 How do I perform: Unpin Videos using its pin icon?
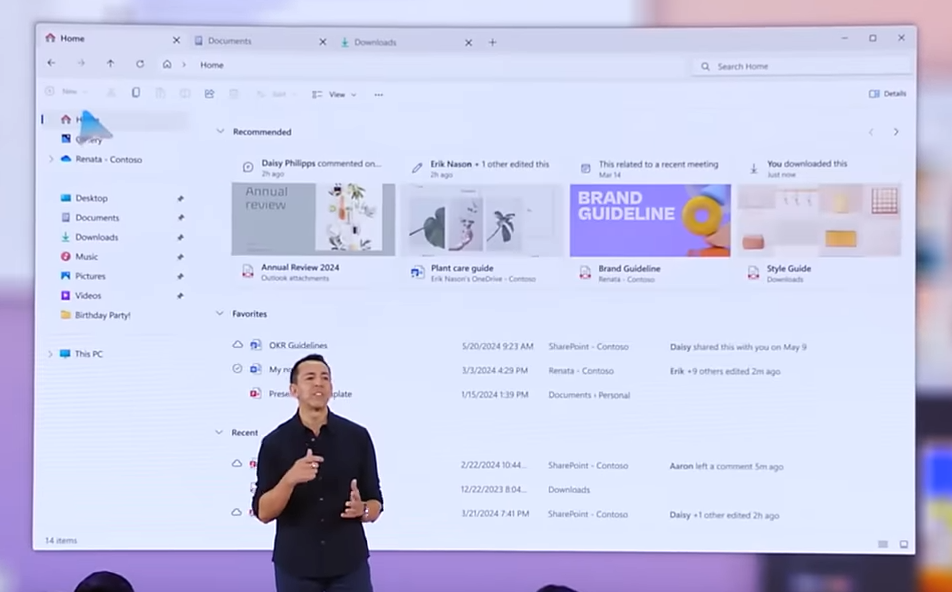pos(180,296)
